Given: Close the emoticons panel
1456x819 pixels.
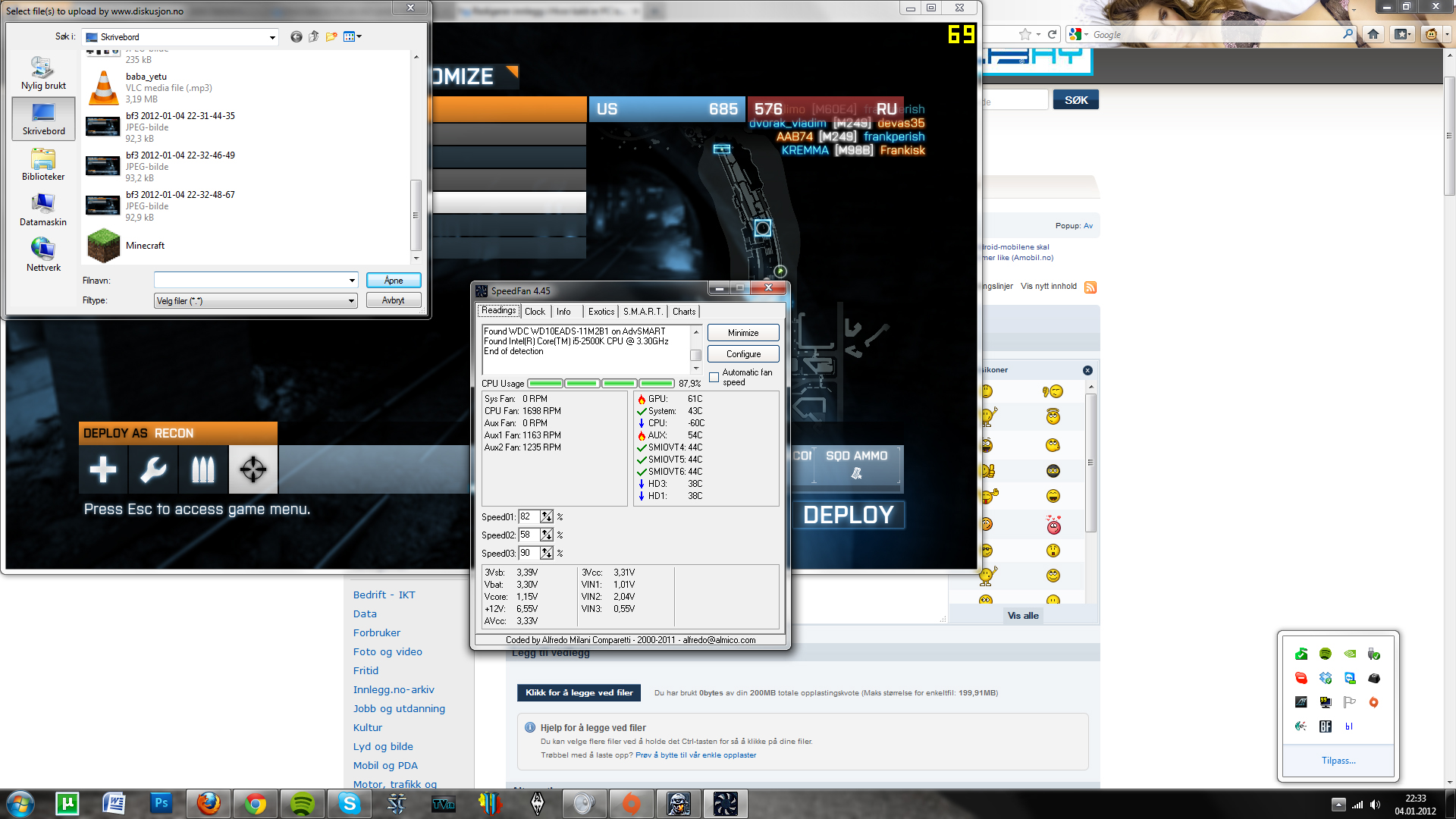Looking at the screenshot, I should [x=1087, y=370].
